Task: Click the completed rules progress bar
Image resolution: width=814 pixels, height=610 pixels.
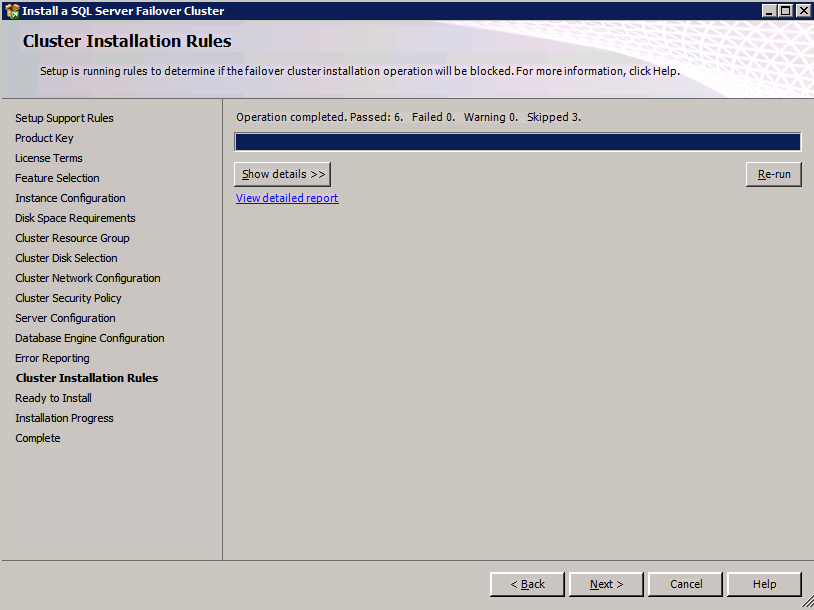Action: [x=518, y=142]
